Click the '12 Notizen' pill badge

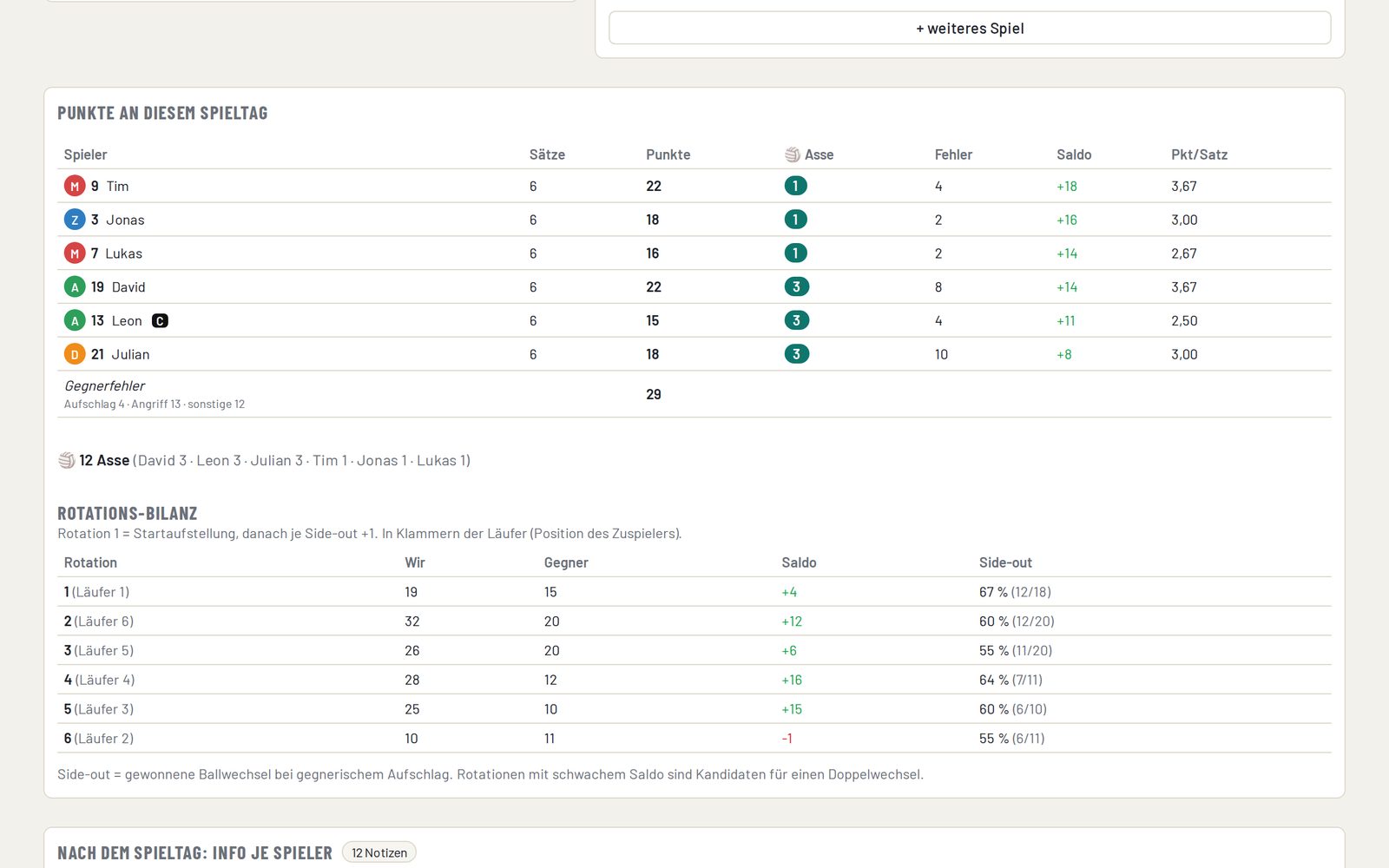pyautogui.click(x=379, y=852)
